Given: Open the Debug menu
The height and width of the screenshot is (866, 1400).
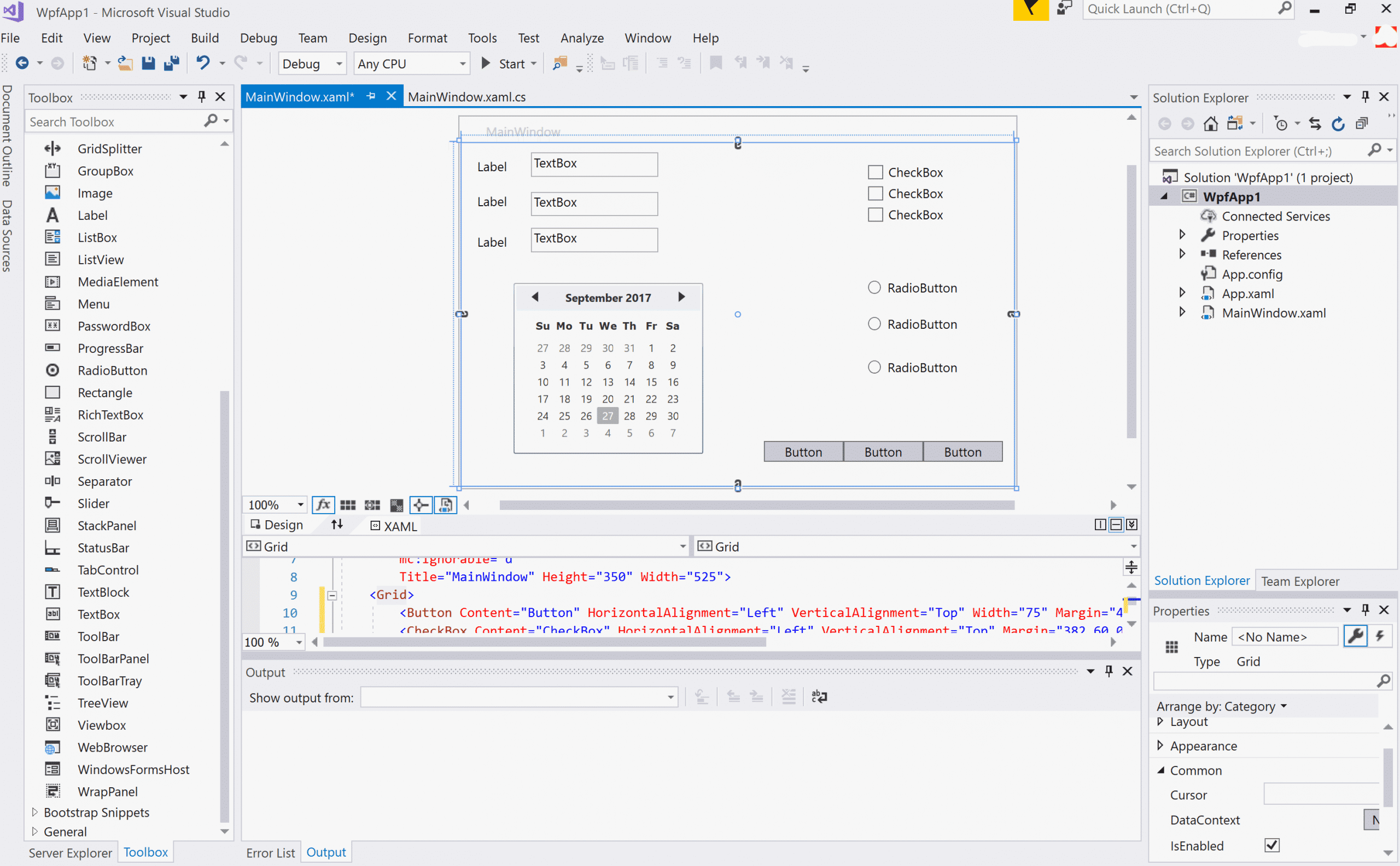Looking at the screenshot, I should (258, 38).
